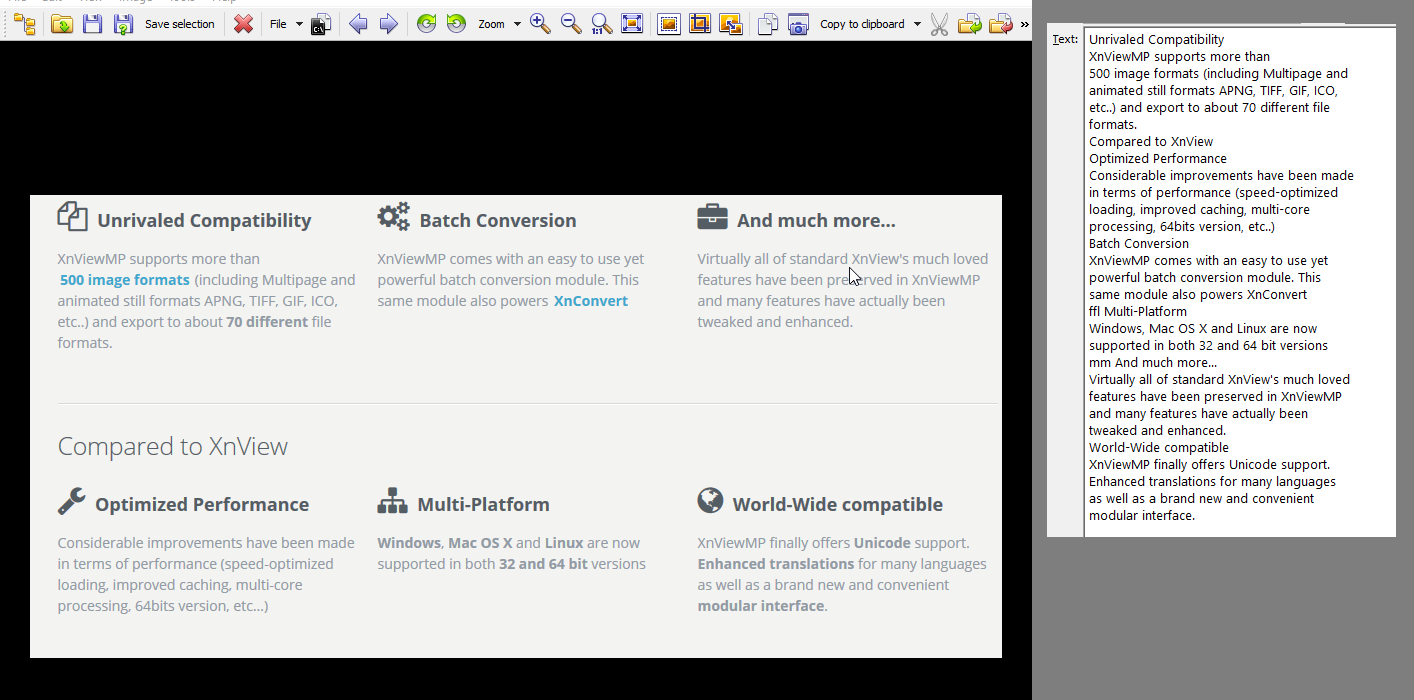Image resolution: width=1414 pixels, height=700 pixels.
Task: Click the move to folder icon
Action: pyautogui.click(x=1000, y=24)
